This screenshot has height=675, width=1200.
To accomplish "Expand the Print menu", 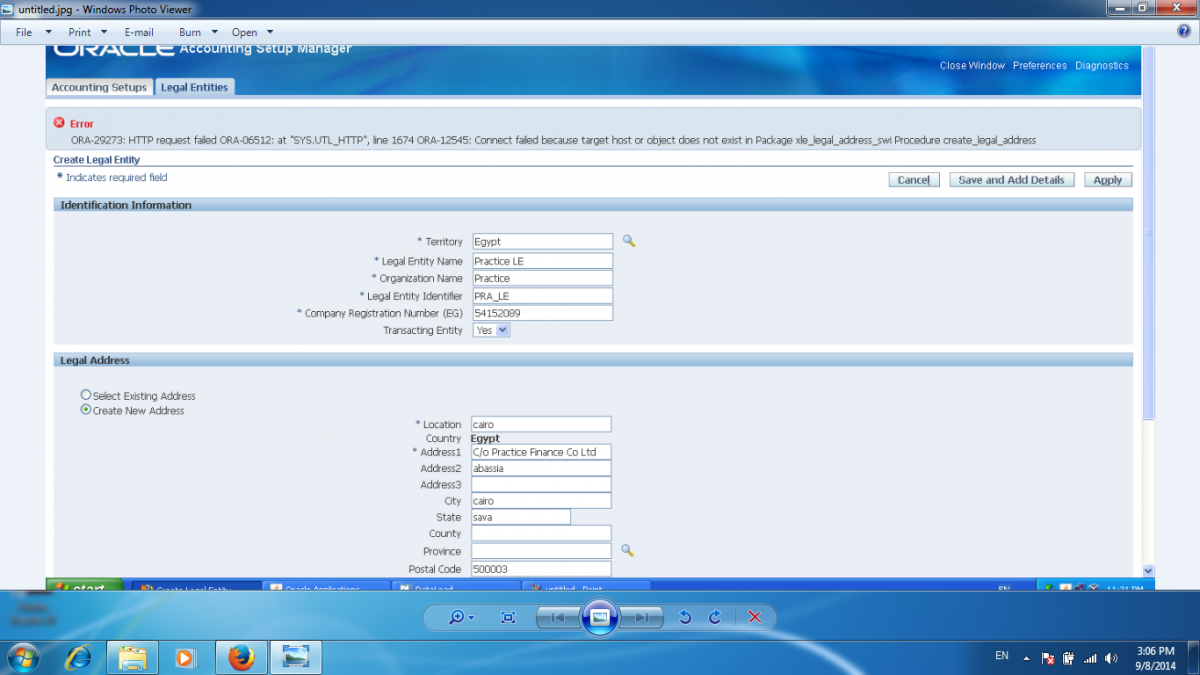I will [x=88, y=32].
